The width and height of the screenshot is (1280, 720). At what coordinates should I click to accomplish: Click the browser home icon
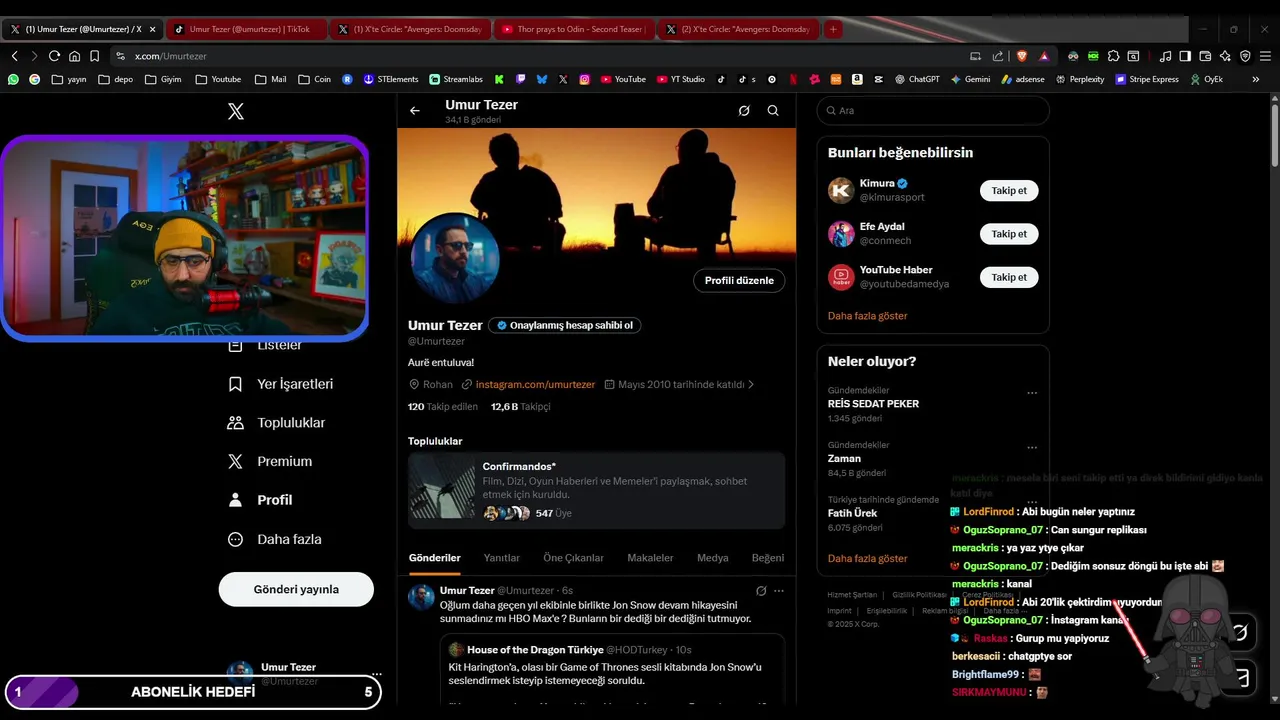point(74,56)
